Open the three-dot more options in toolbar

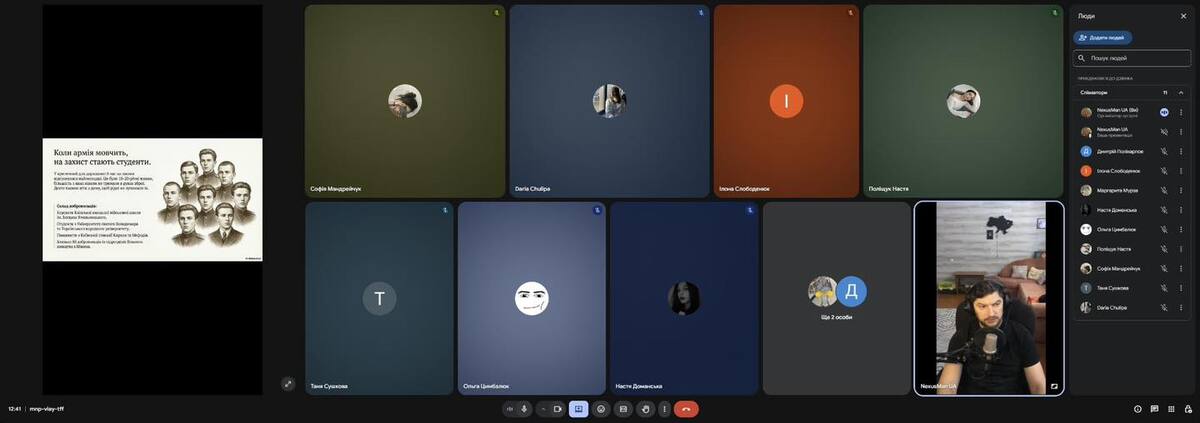(664, 409)
